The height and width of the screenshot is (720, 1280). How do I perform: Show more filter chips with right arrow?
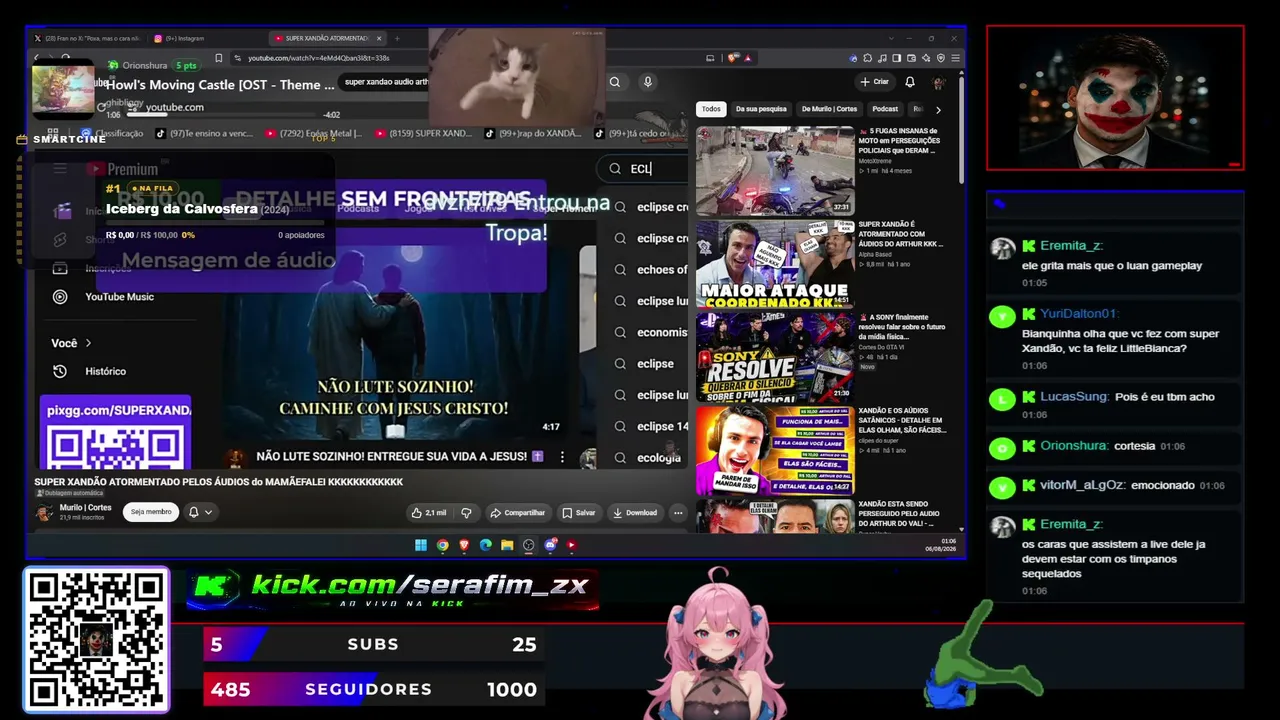pos(938,109)
